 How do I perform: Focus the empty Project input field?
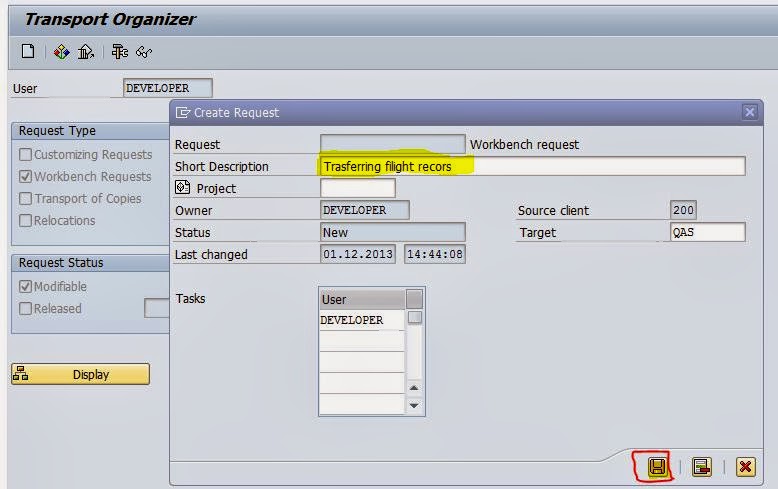(x=358, y=188)
